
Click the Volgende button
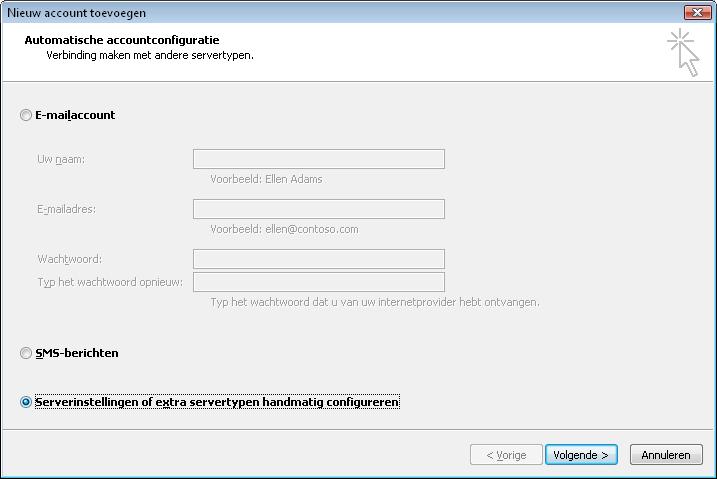tap(581, 455)
